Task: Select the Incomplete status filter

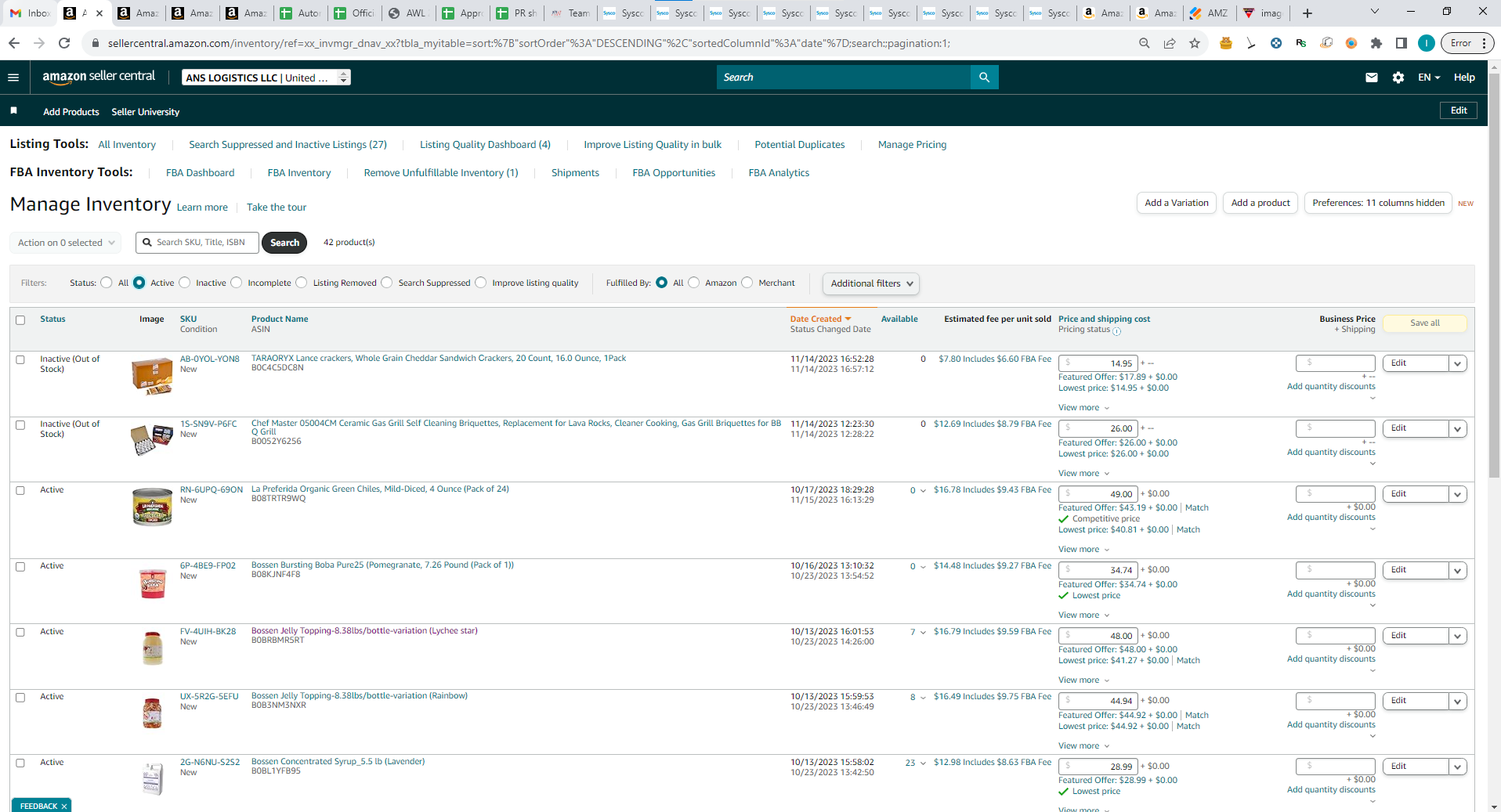Action: point(237,283)
